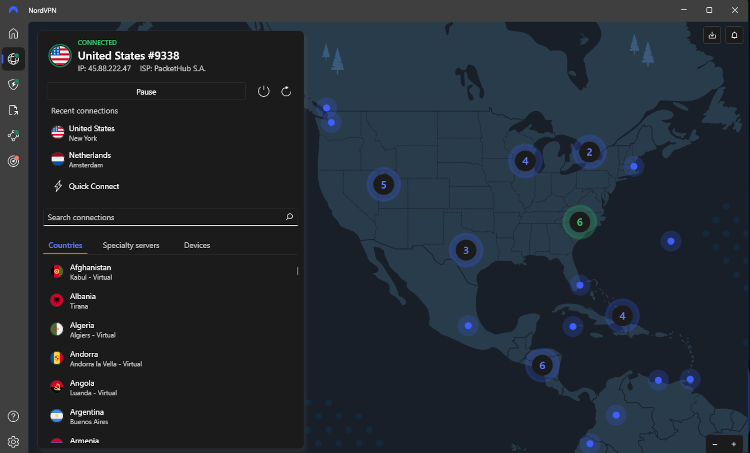Click the Andorra flag icon

click(57, 358)
